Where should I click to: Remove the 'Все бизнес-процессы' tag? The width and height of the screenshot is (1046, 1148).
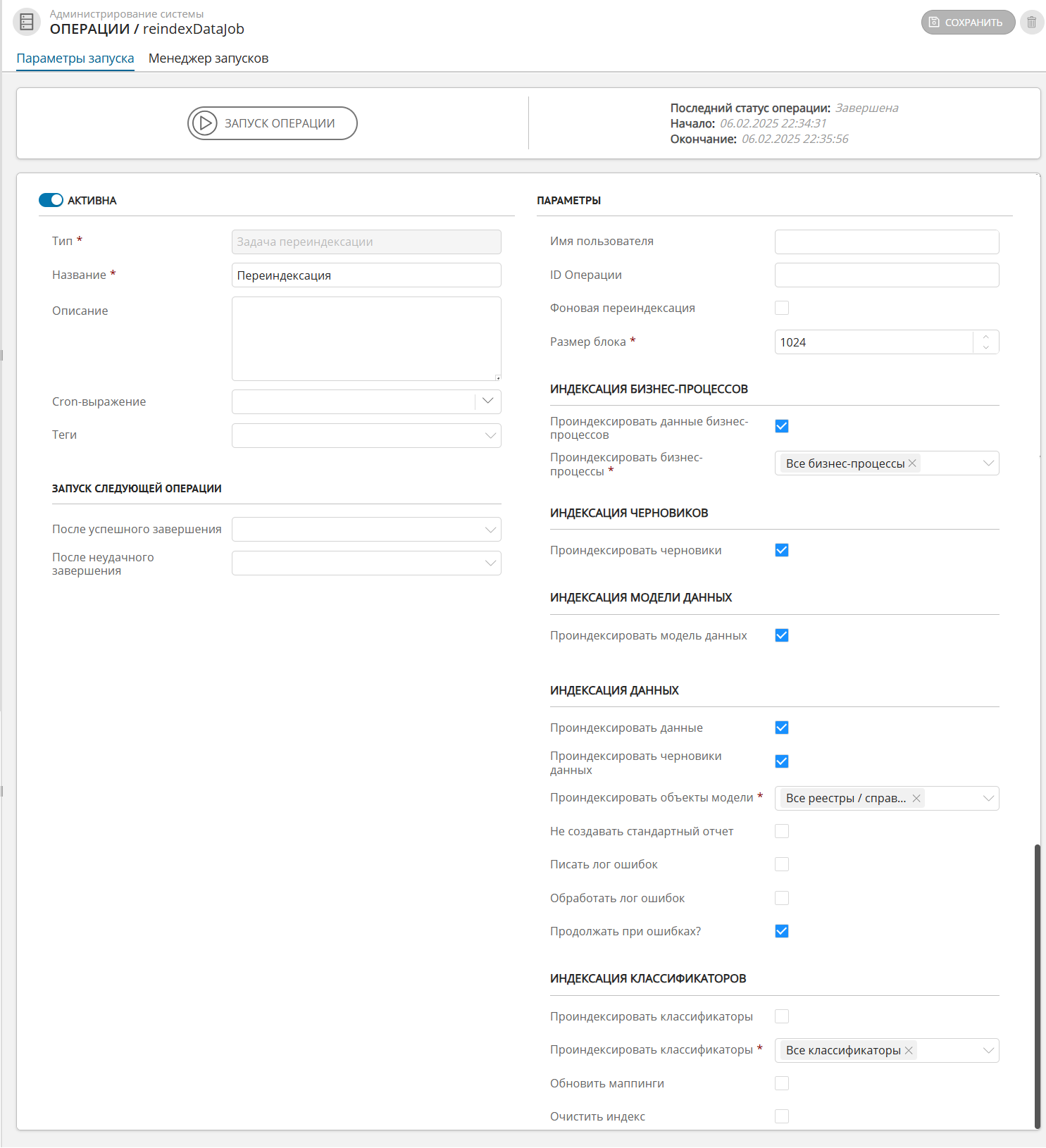coord(912,463)
